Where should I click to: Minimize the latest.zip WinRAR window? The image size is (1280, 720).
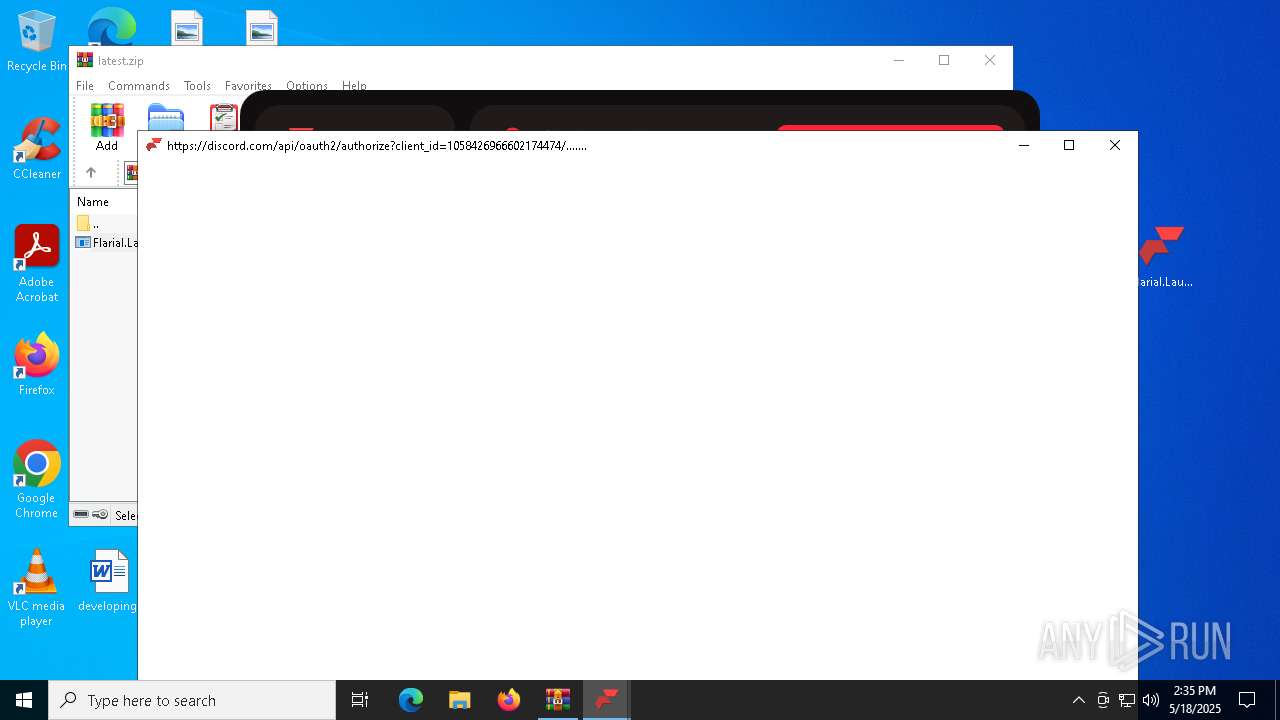coord(898,60)
